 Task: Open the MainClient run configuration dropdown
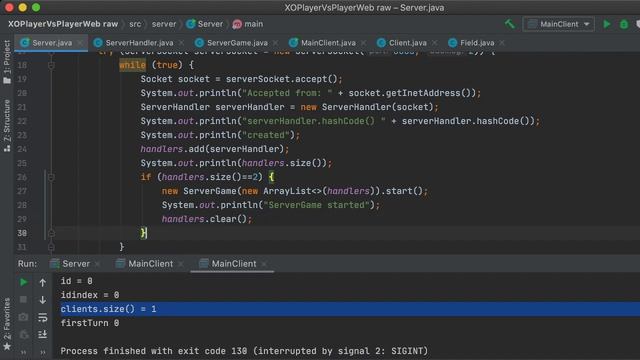[558, 24]
